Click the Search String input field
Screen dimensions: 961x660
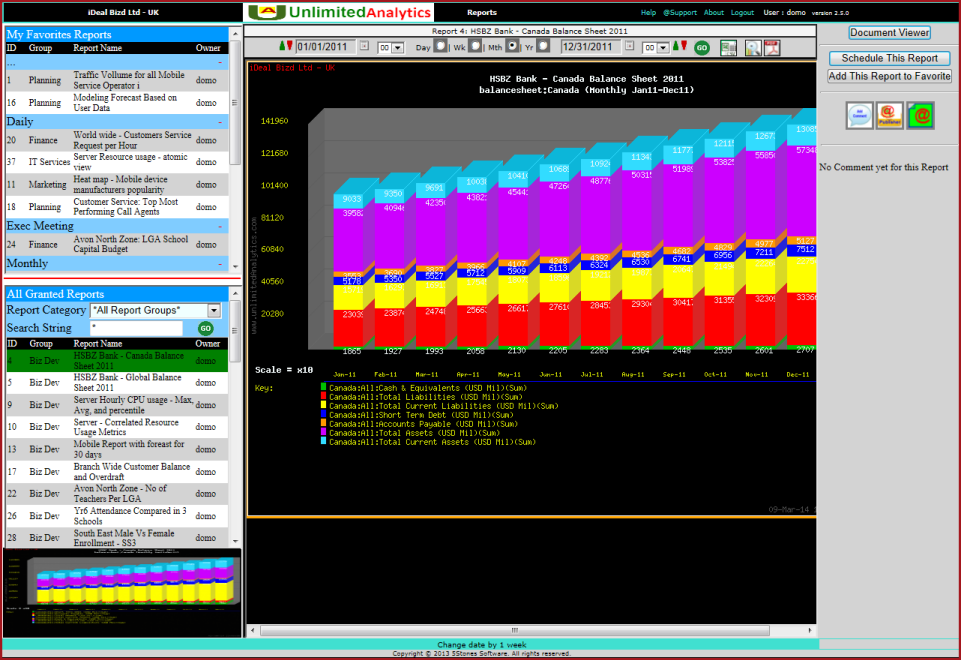tap(136, 328)
